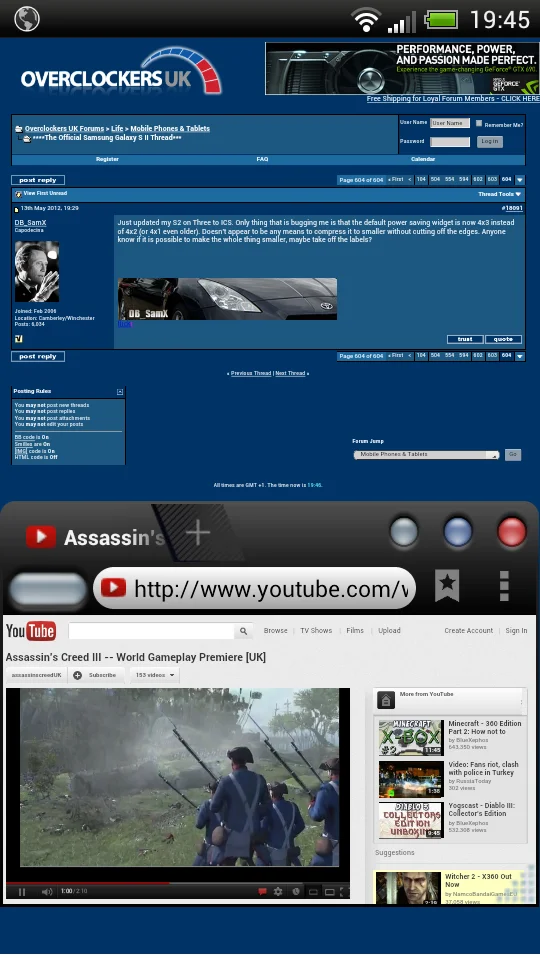
Task: Open the YouTube Films menu item
Action: point(355,631)
